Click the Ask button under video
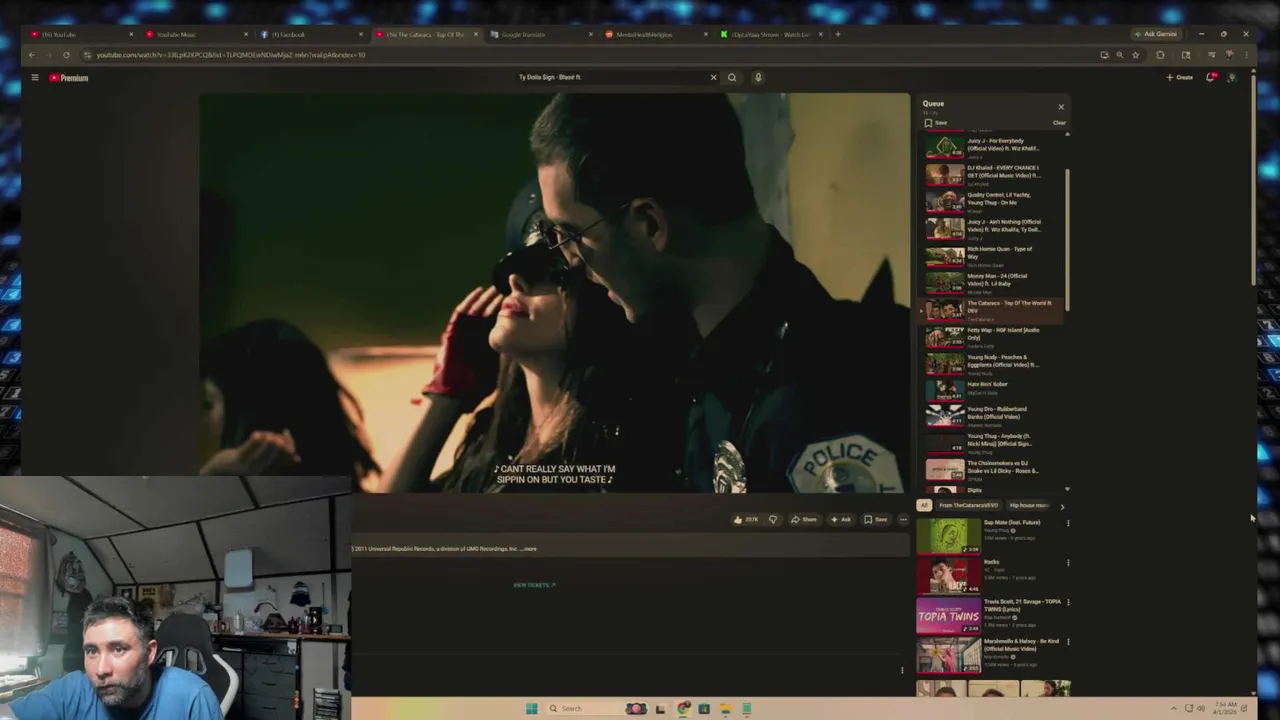 [x=840, y=520]
